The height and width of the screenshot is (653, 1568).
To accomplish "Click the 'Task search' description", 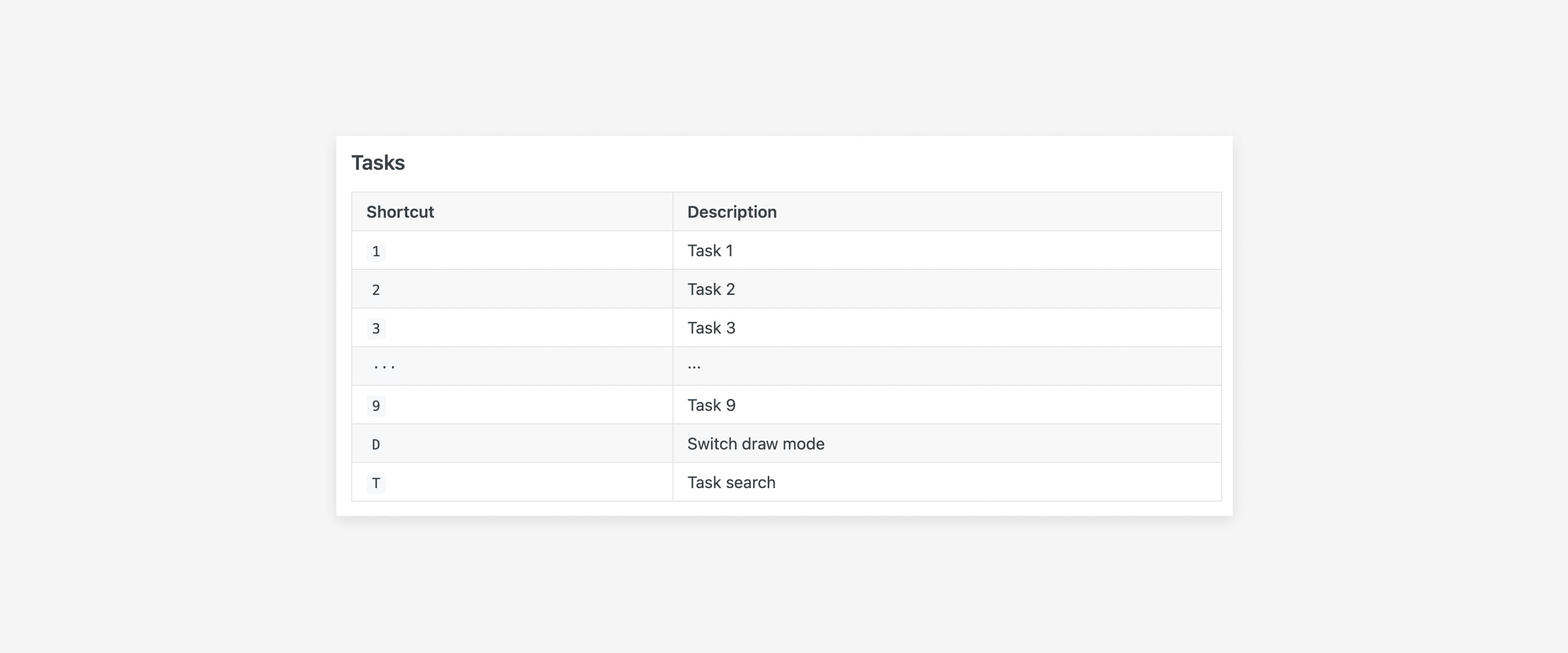I will pyautogui.click(x=731, y=483).
